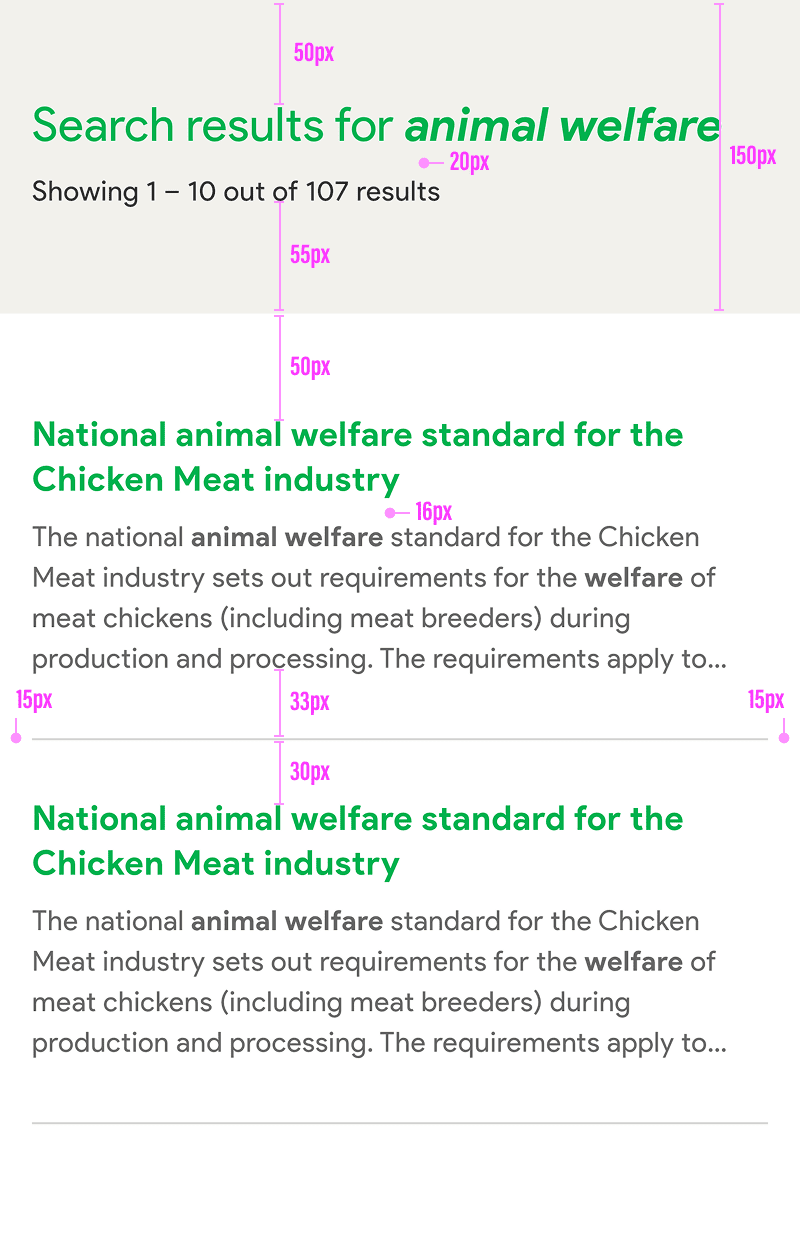
Task: Select the second result's description paragraph
Action: point(378,982)
